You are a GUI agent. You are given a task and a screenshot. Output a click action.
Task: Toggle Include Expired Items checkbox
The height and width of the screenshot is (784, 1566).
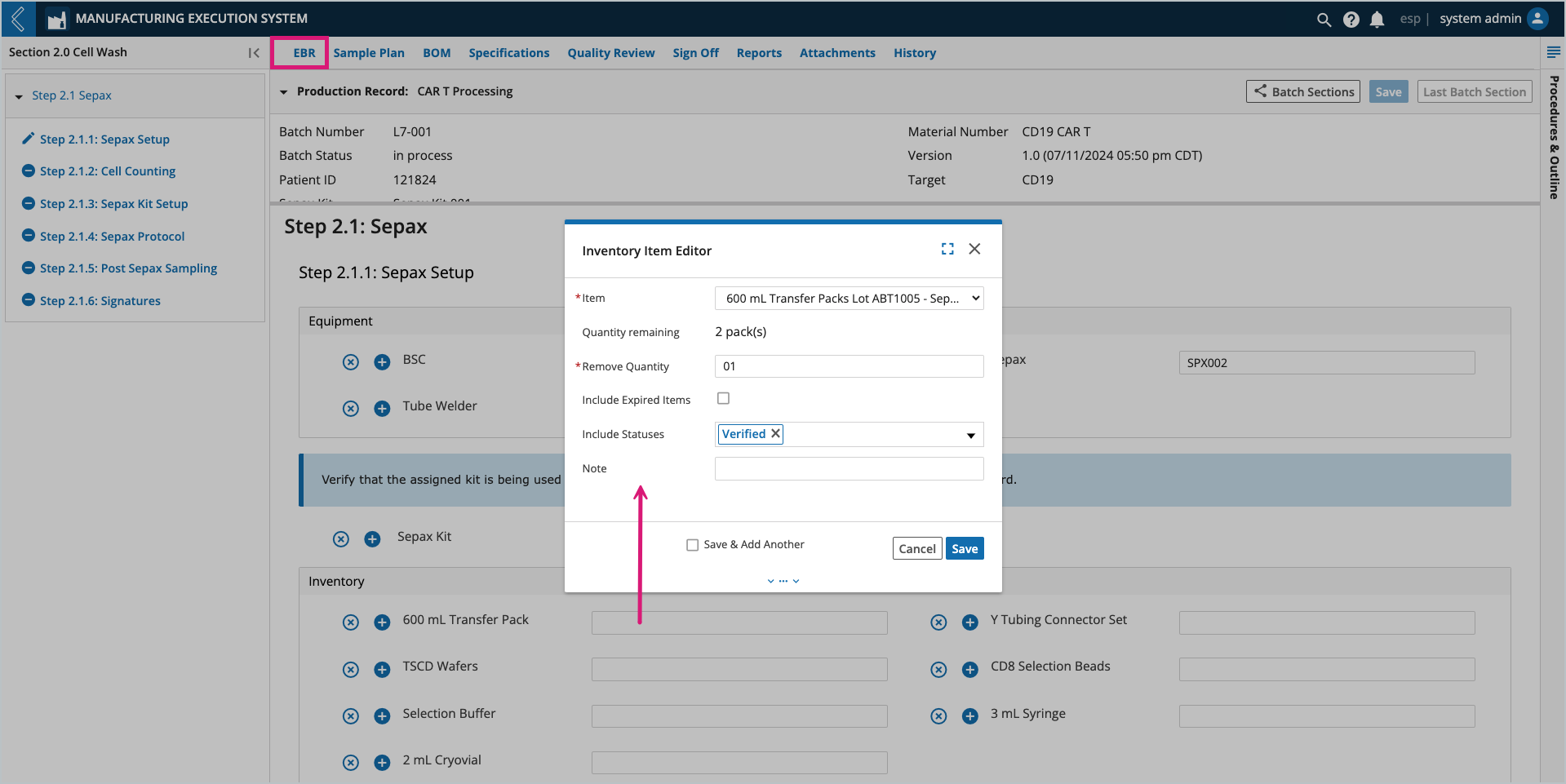723,399
